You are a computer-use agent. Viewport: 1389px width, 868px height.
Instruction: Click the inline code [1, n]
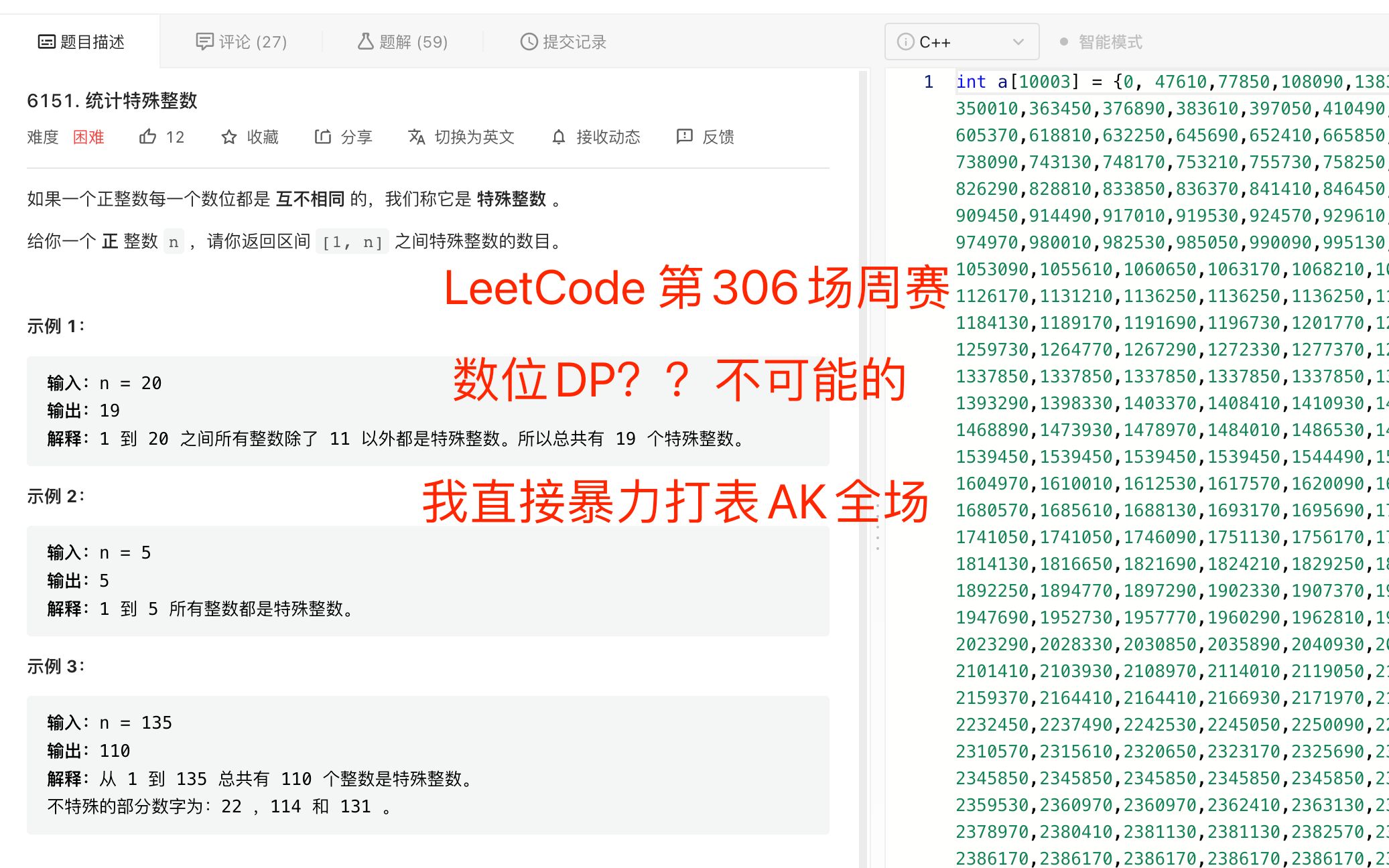(x=352, y=242)
